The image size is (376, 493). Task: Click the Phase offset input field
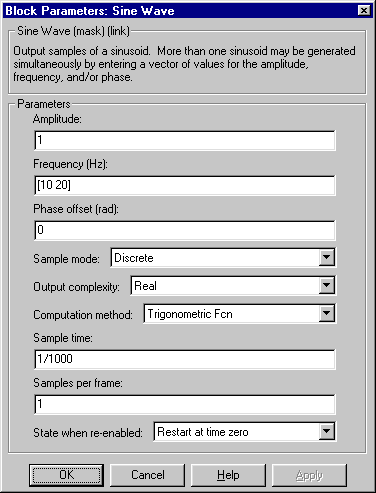click(x=185, y=230)
